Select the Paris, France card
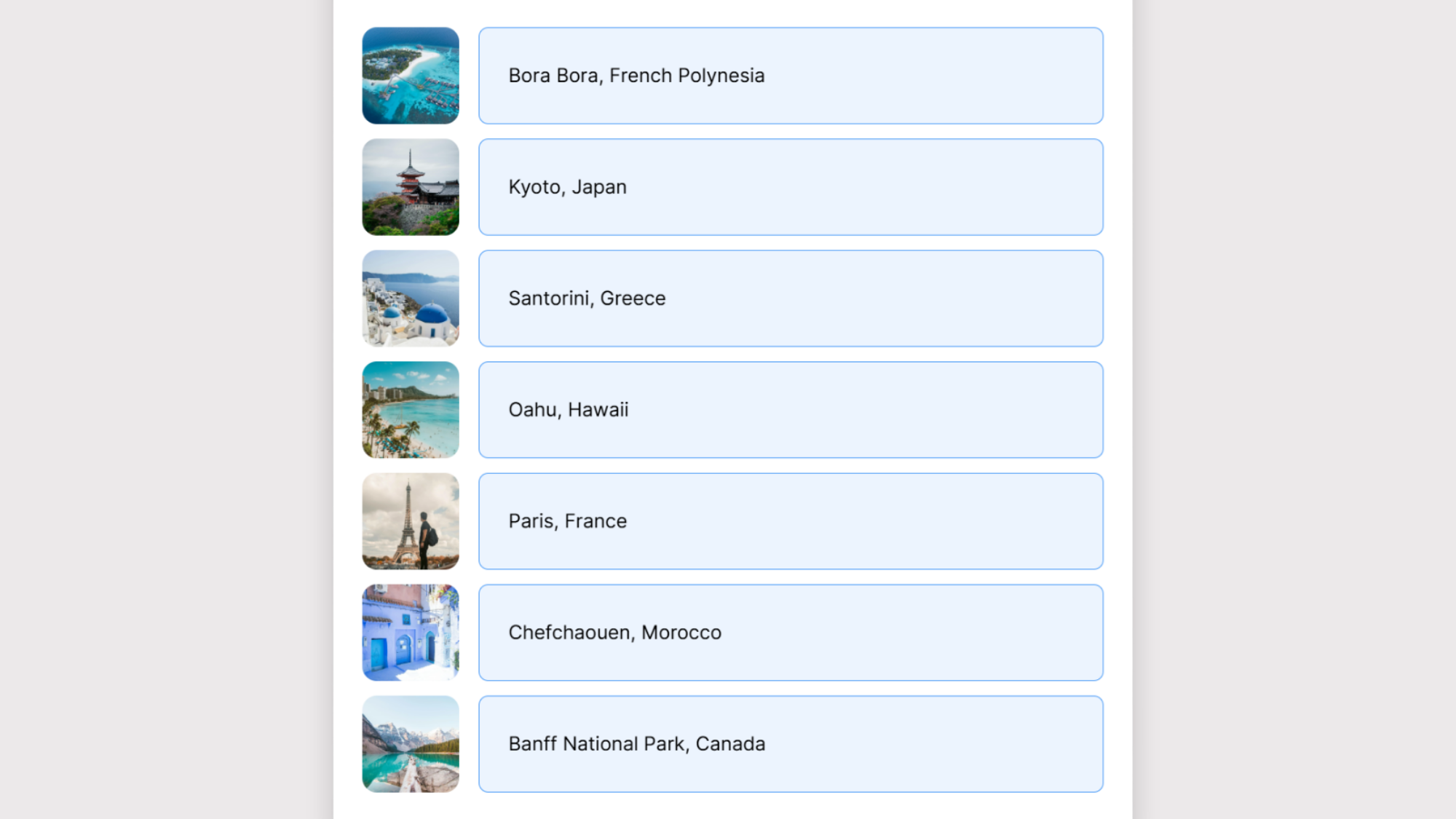Screen dimensions: 1456x819 click(x=791, y=521)
